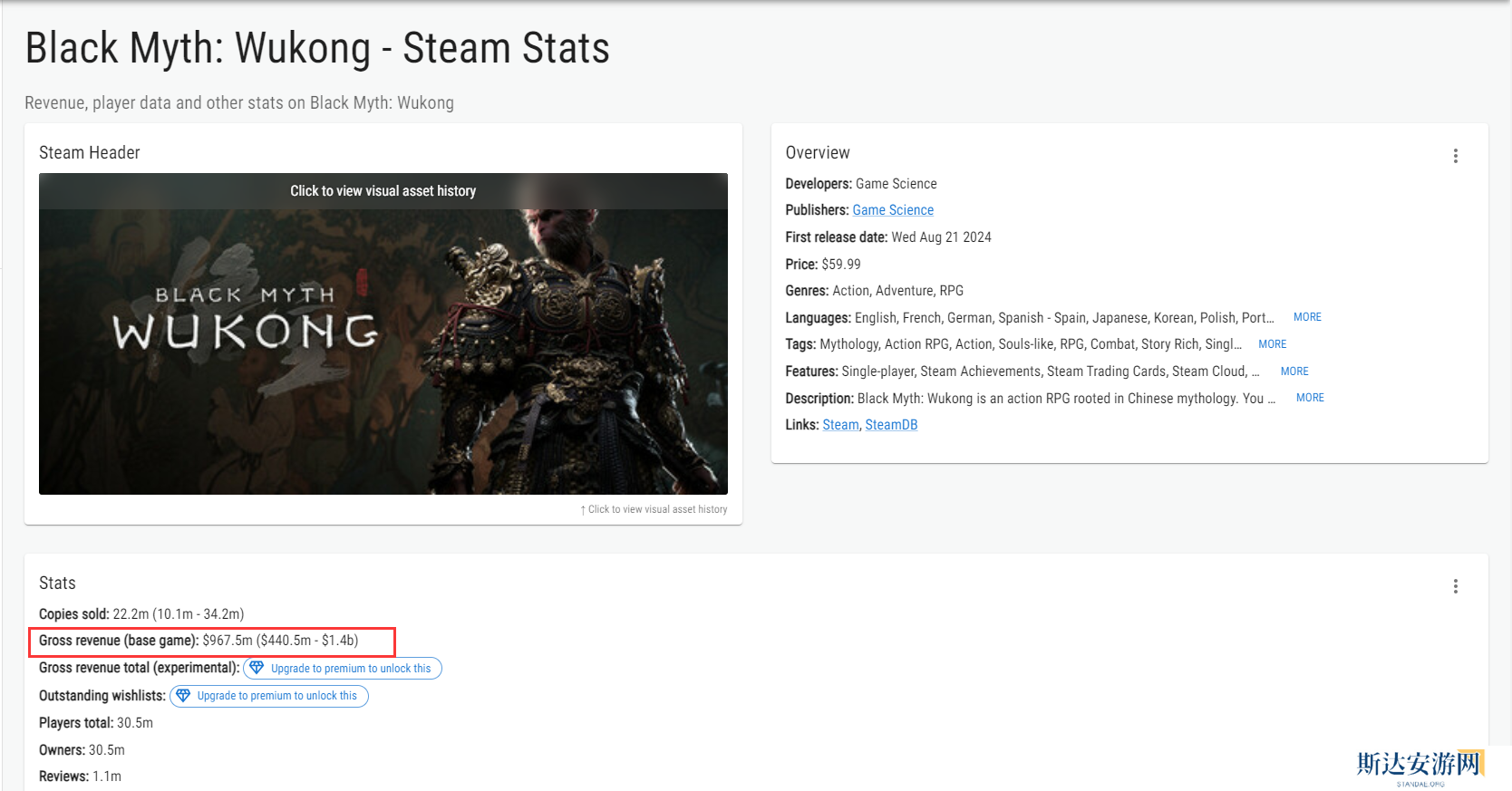Viewport: 1512px width, 791px height.
Task: Click Upgrade to premium for Gross revenue total
Action: click(350, 669)
